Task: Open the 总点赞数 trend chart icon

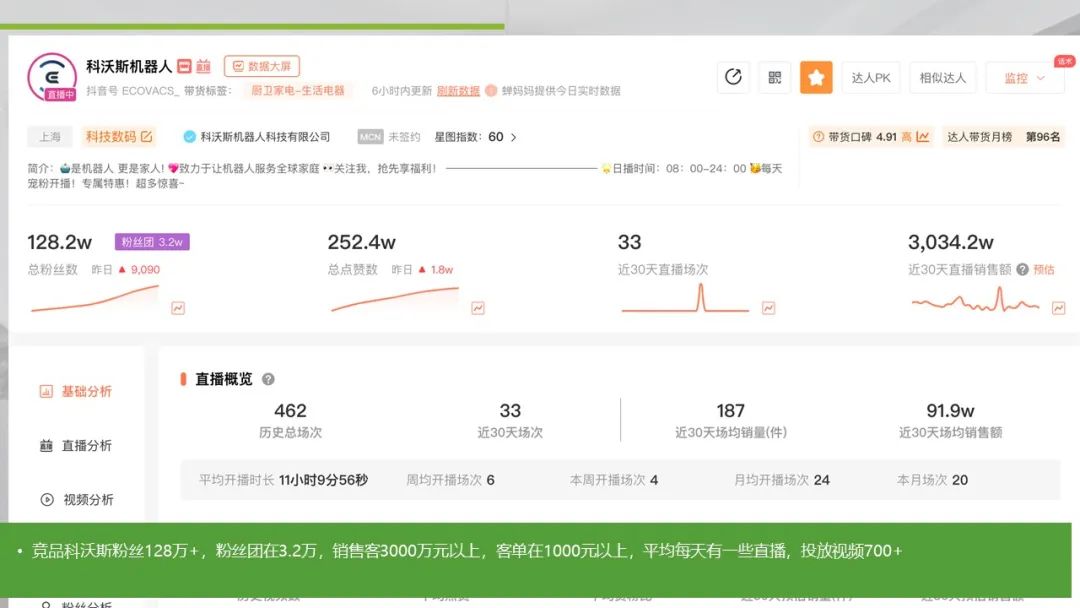Action: coord(478,308)
